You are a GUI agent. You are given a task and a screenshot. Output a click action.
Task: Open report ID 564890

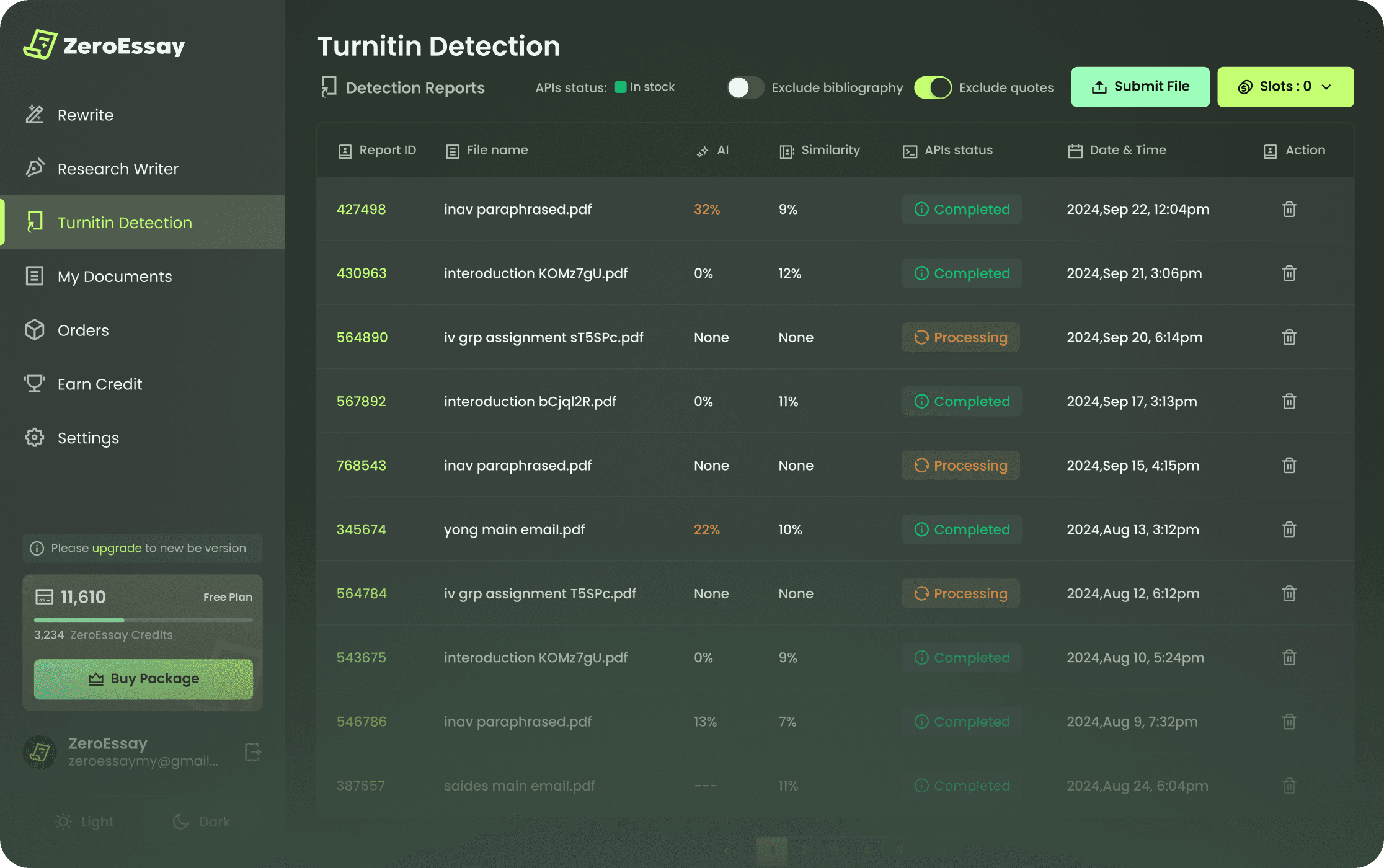coord(362,337)
